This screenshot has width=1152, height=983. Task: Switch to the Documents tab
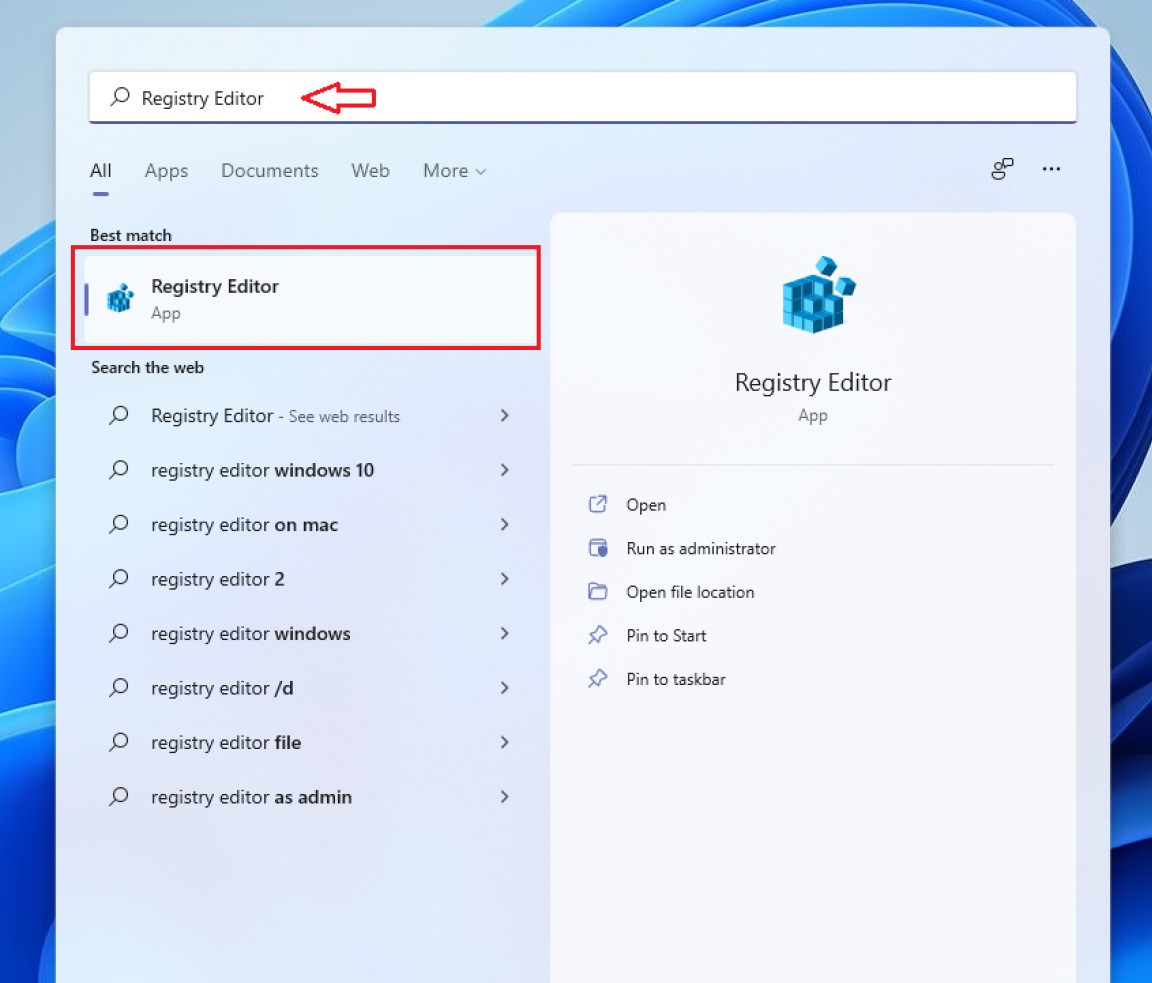pyautogui.click(x=269, y=171)
